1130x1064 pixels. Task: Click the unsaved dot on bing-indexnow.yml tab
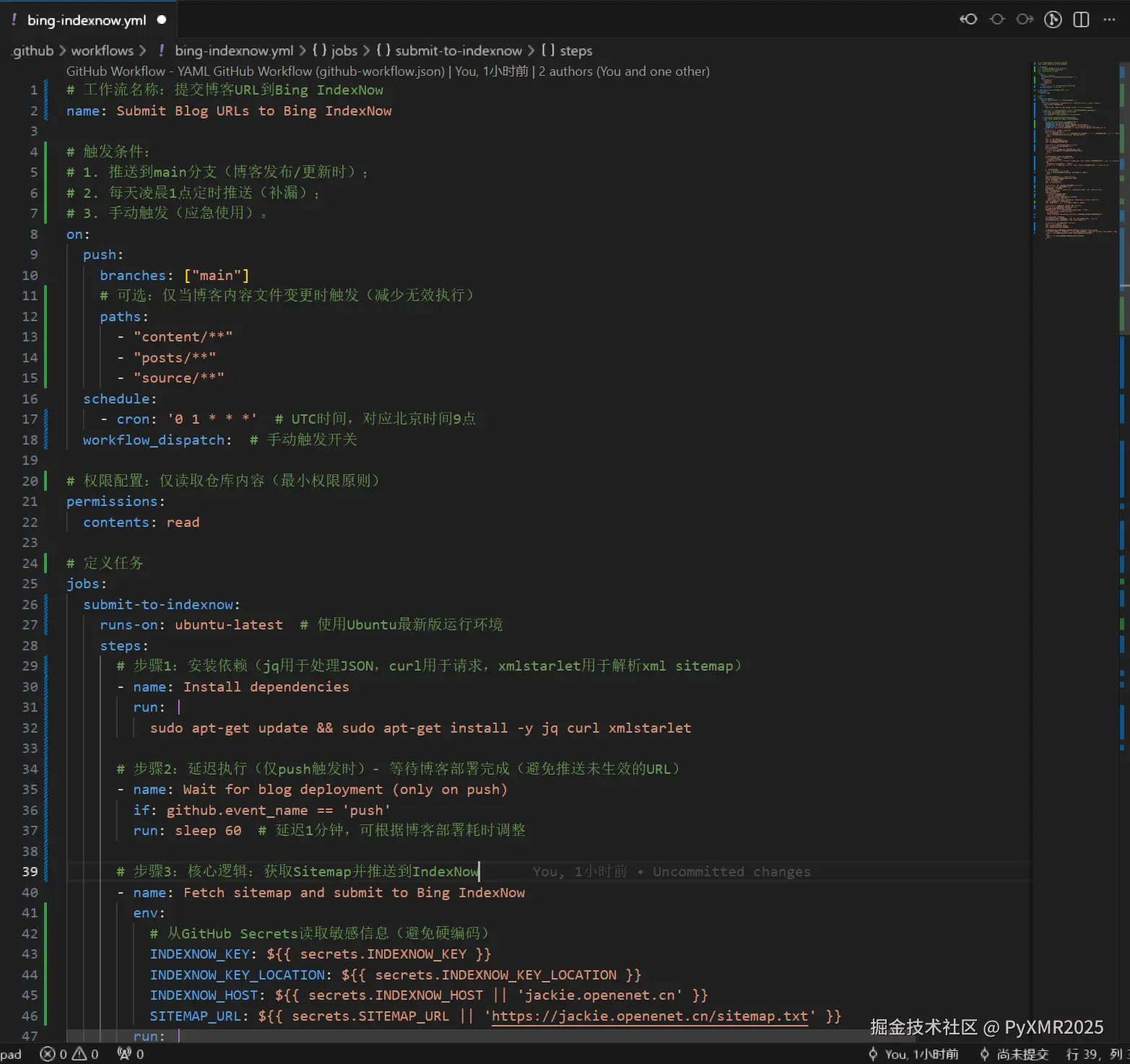(x=162, y=19)
